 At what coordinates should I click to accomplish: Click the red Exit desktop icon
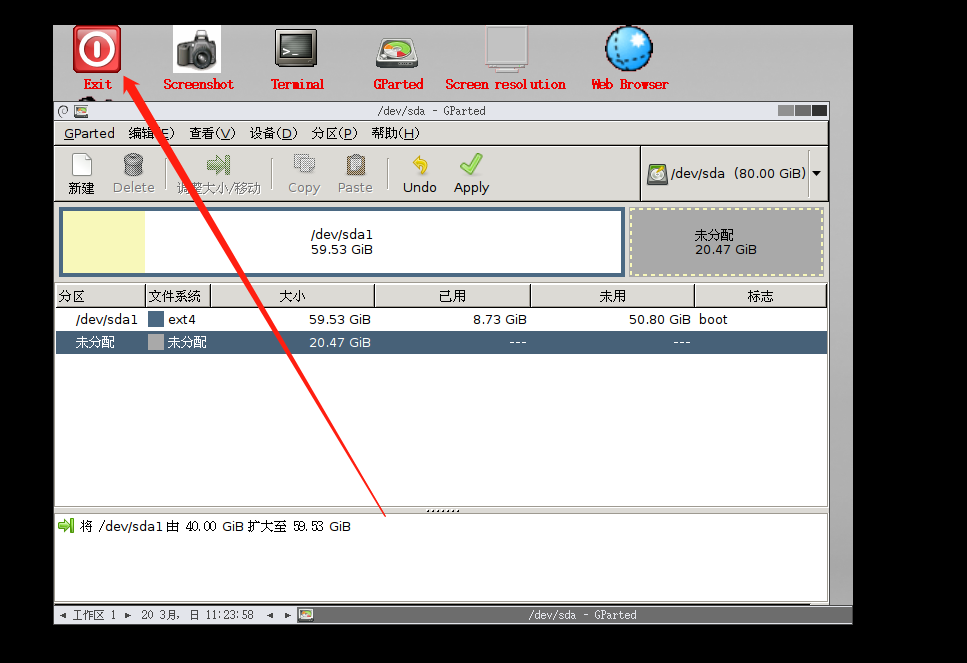coord(97,49)
